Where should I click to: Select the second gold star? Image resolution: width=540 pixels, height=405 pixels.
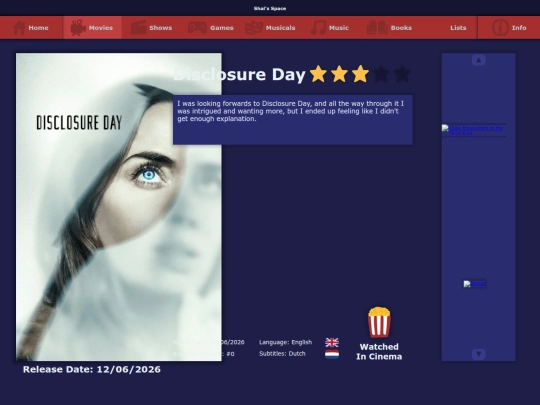click(339, 74)
